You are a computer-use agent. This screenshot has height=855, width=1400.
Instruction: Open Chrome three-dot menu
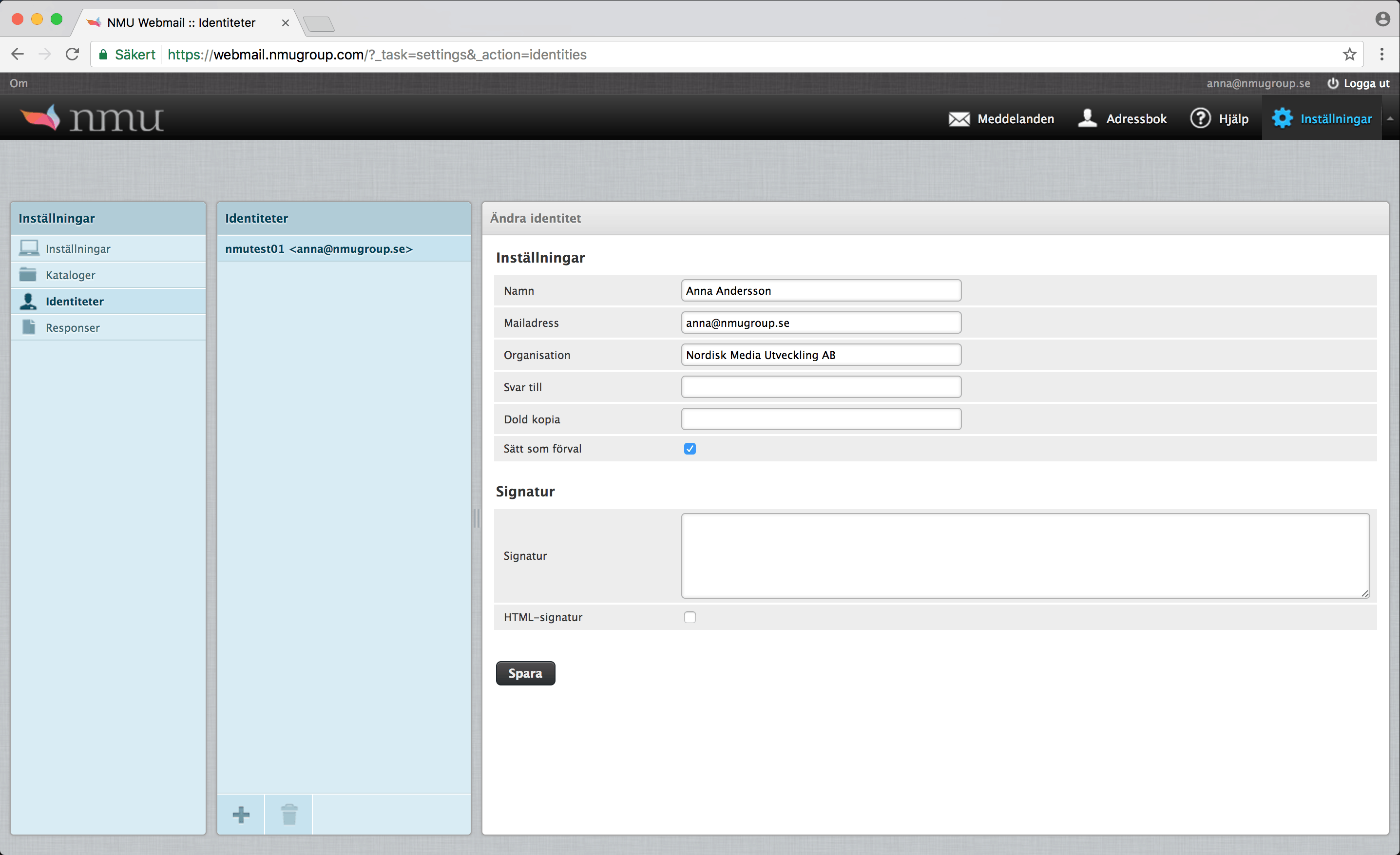click(1382, 55)
